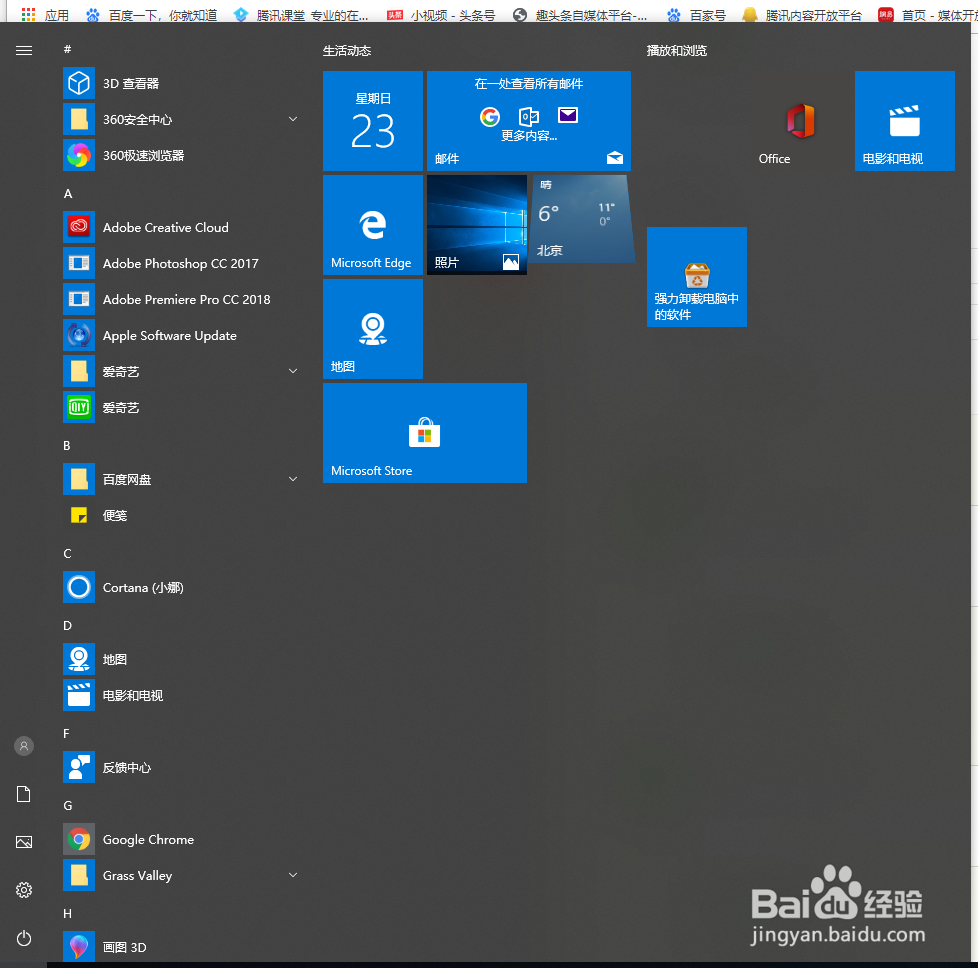The image size is (978, 968).
Task: Launch Adobe Photoshop CC 2017
Action: [x=181, y=263]
